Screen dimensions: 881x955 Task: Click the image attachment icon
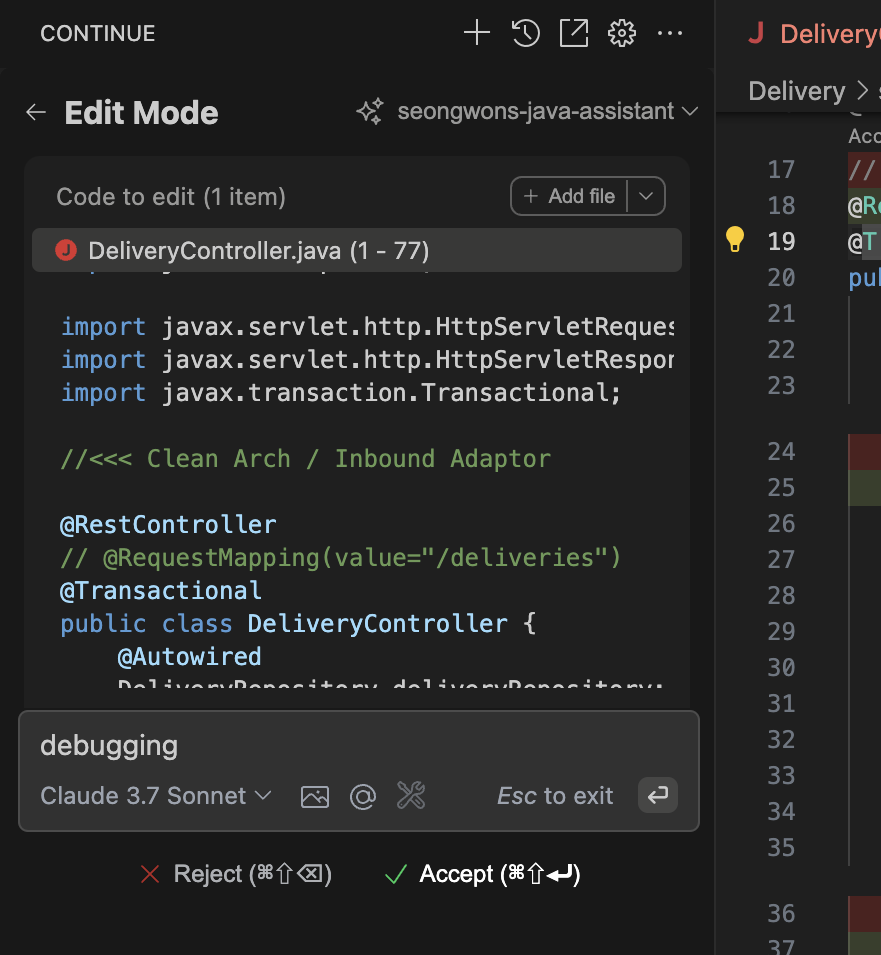coord(315,796)
